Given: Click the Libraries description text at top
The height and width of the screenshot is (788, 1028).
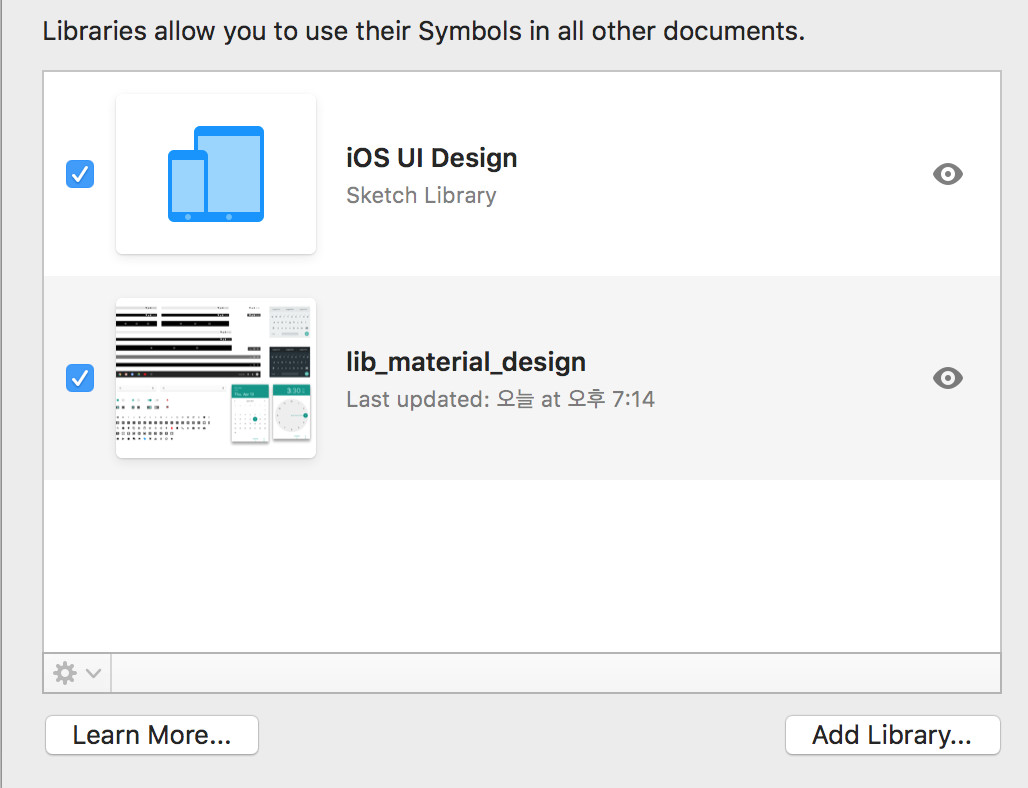Looking at the screenshot, I should 423,31.
